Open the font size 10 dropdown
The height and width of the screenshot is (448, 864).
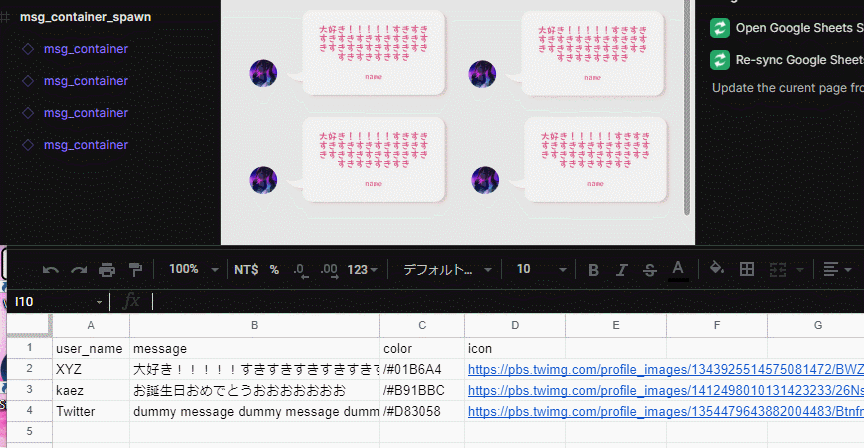coord(542,269)
